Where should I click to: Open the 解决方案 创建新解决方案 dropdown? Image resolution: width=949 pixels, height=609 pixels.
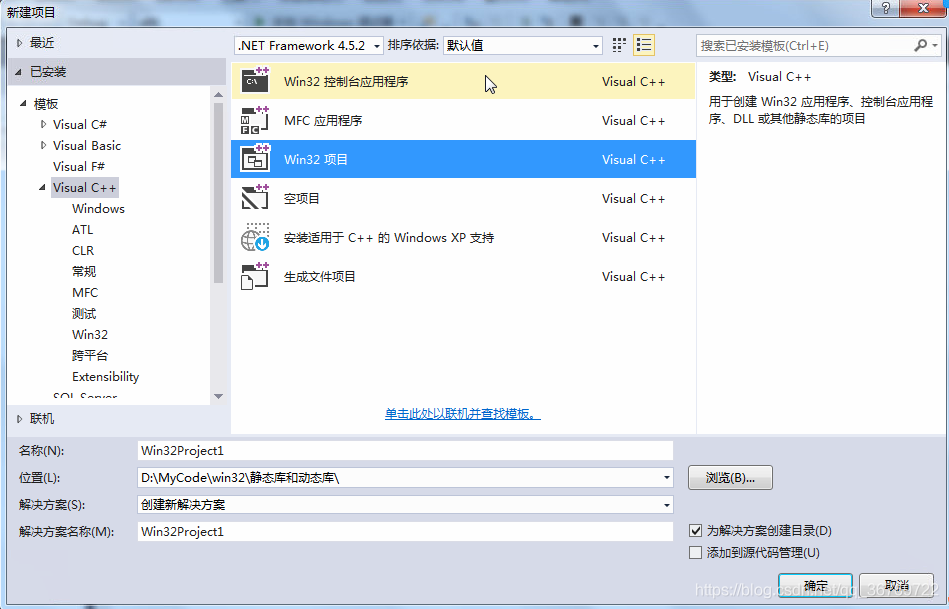coord(666,504)
